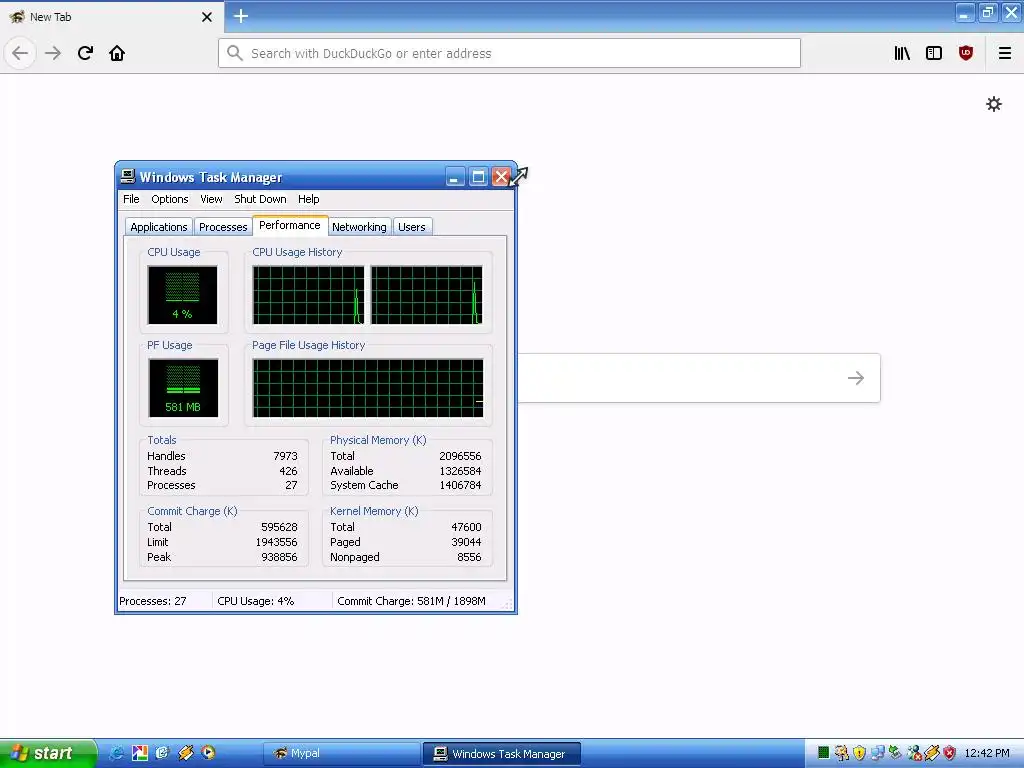Close the New Tab tab

[x=207, y=17]
